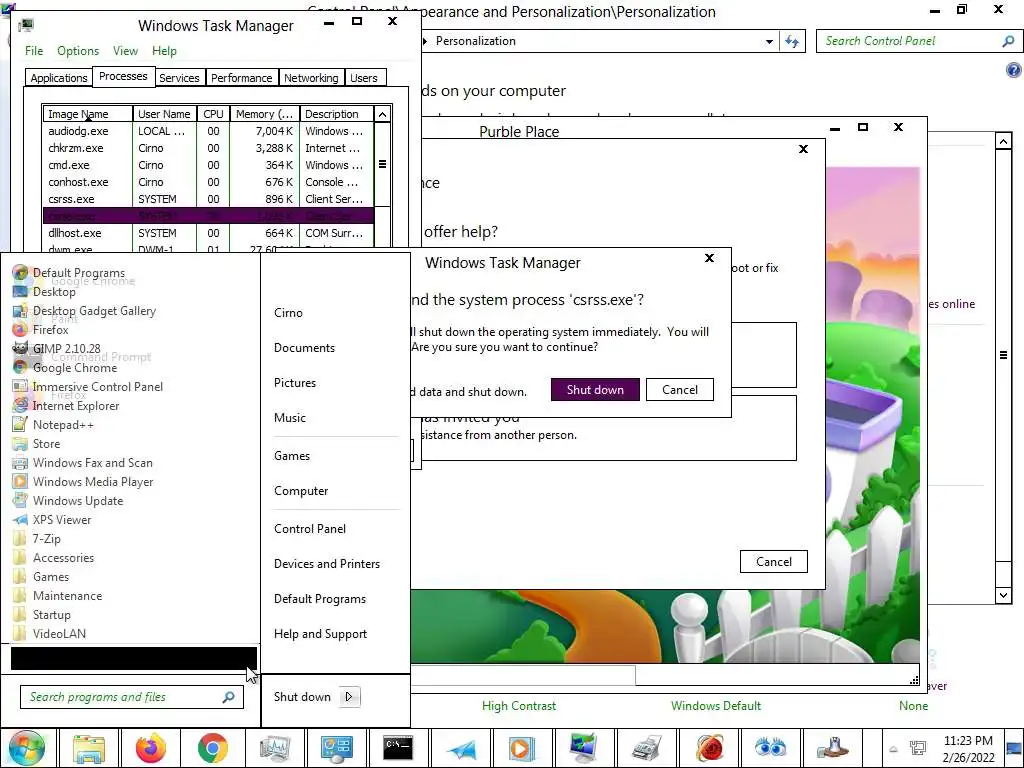This screenshot has height=768, width=1024.
Task: Open Immersive Control Panel from Start menu
Action: (88, 387)
